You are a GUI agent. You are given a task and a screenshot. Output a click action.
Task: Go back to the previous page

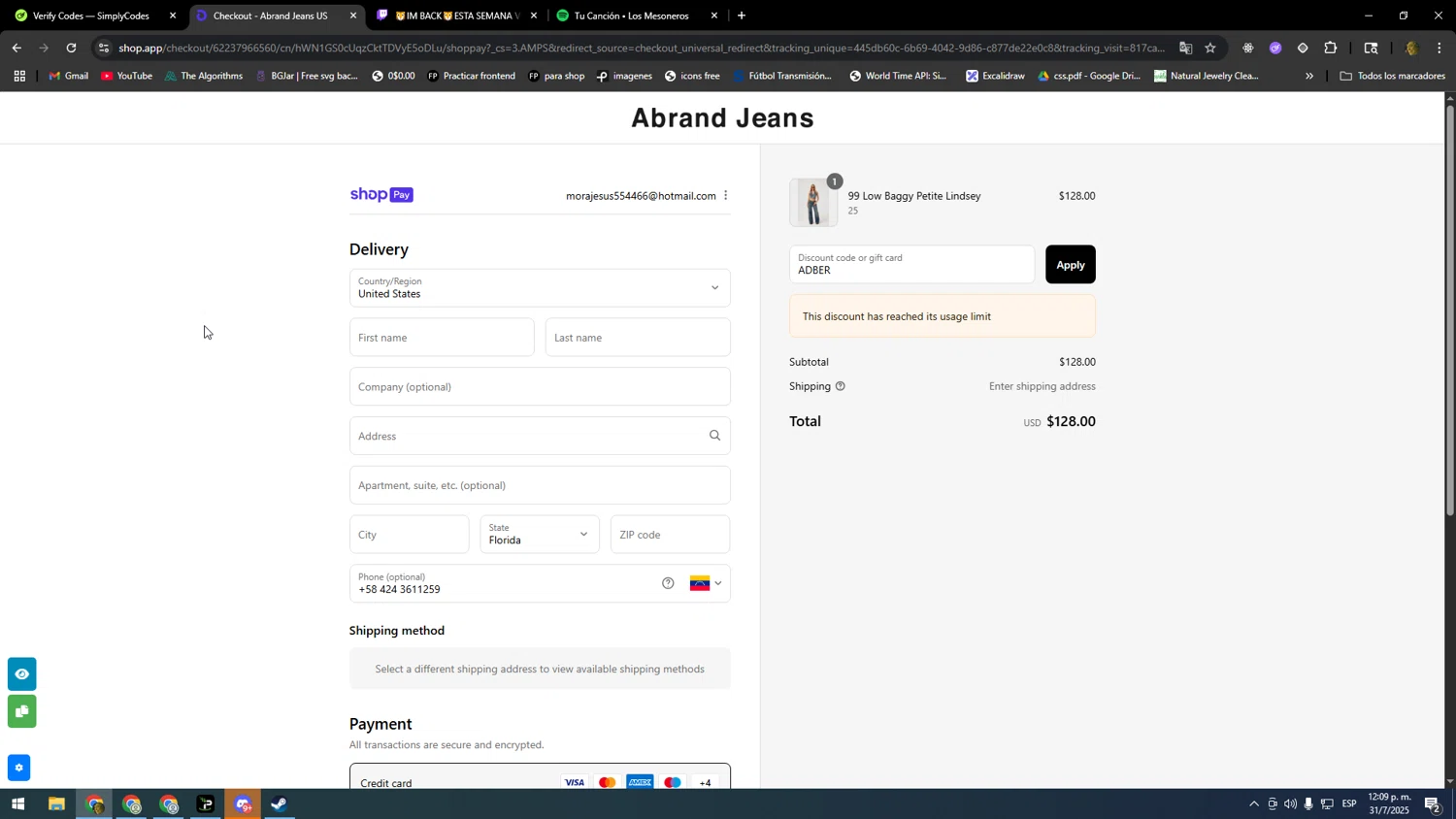pyautogui.click(x=17, y=48)
